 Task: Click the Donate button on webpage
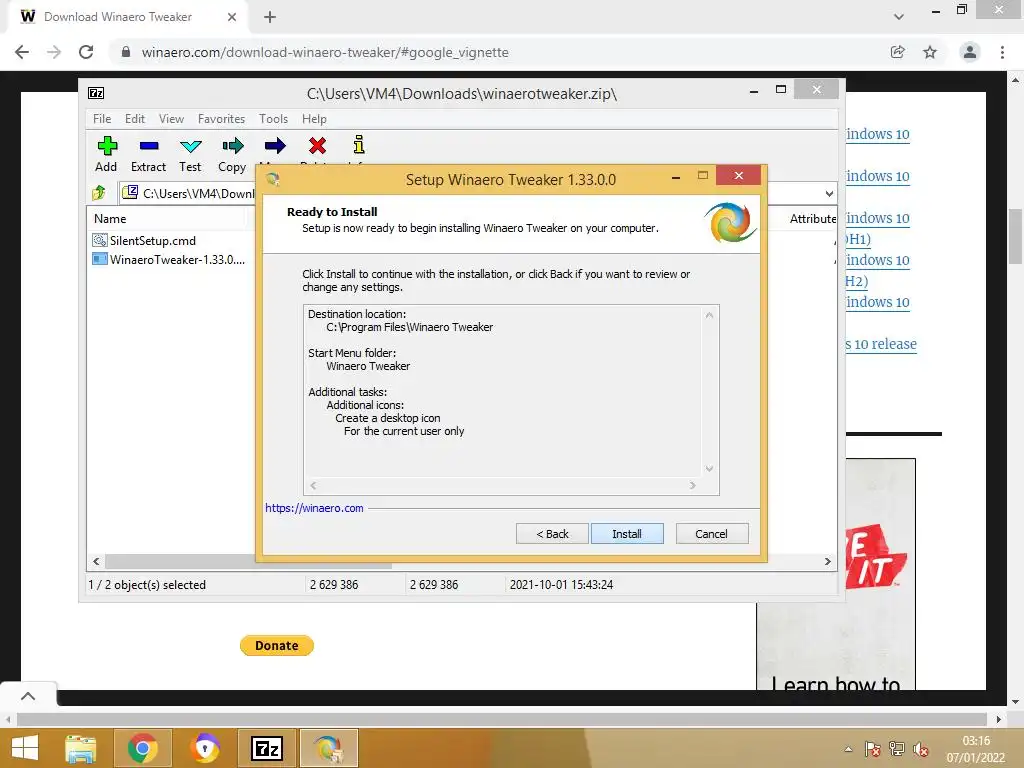[x=277, y=645]
